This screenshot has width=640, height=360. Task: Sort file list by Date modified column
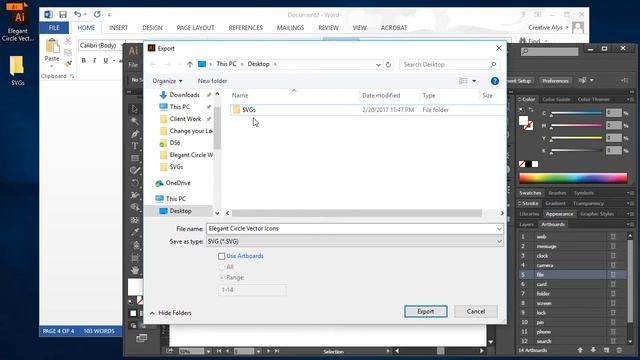coord(381,96)
